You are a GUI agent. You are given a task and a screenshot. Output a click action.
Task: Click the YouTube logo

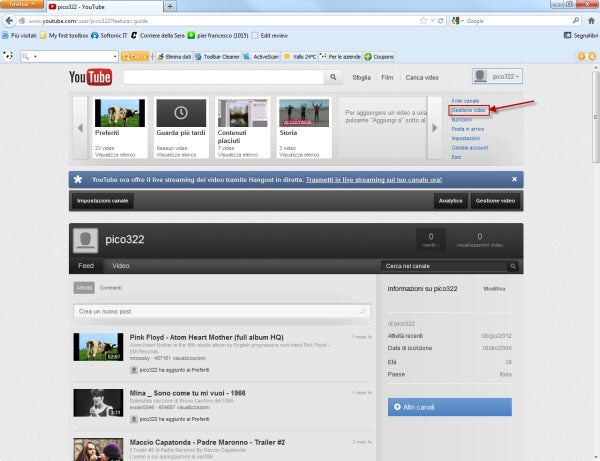click(x=91, y=77)
